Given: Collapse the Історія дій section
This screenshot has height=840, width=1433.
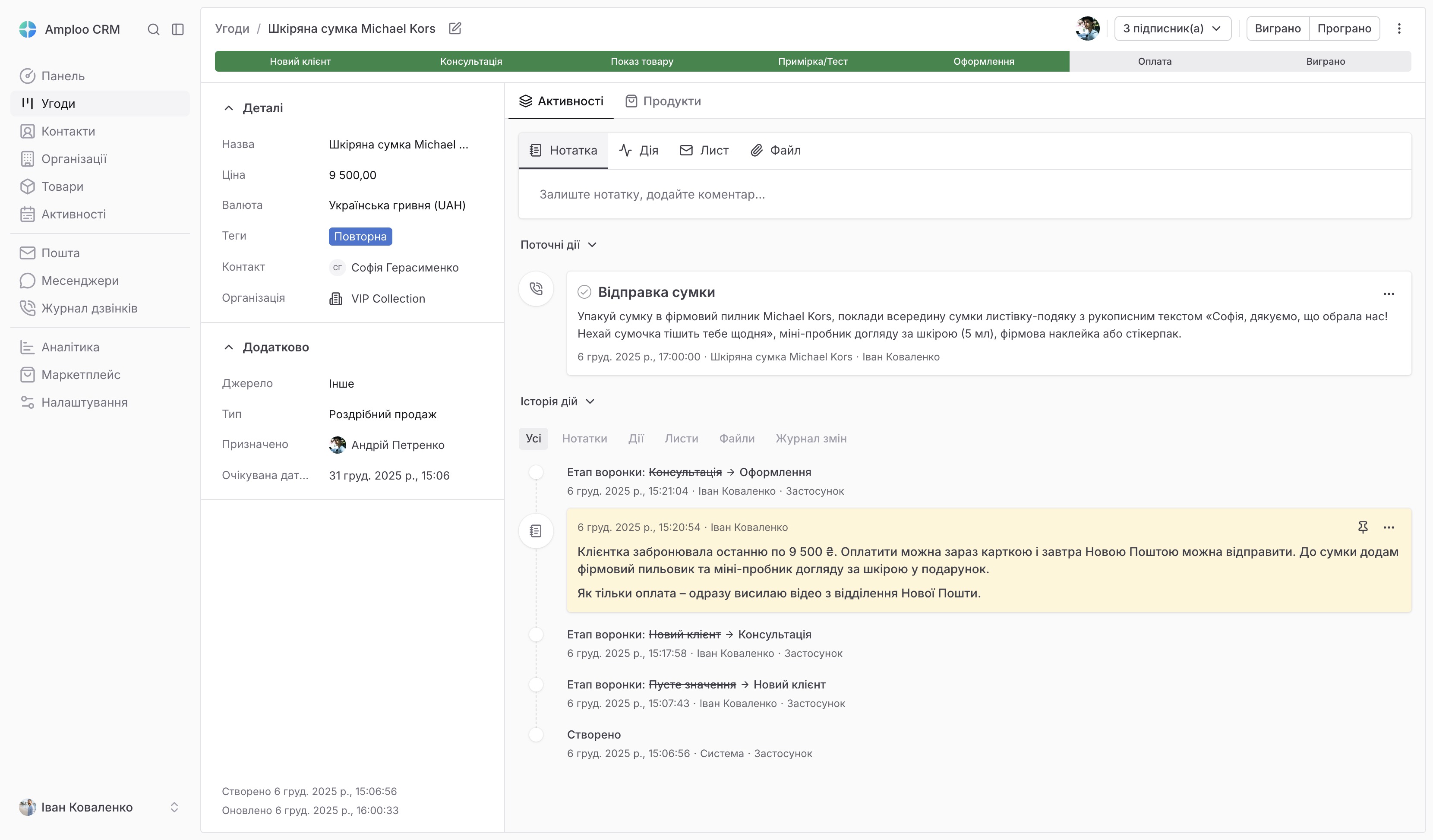Looking at the screenshot, I should tap(591, 401).
